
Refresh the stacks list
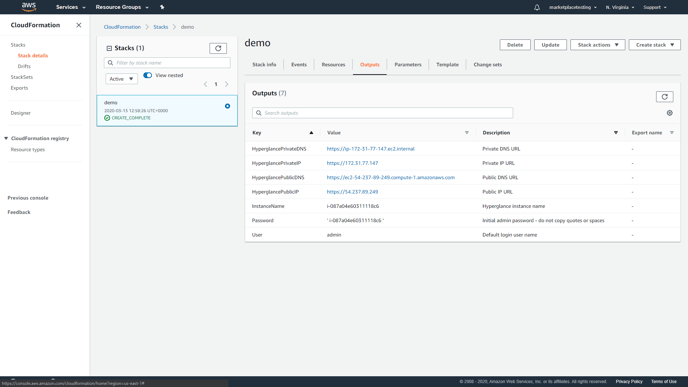218,48
